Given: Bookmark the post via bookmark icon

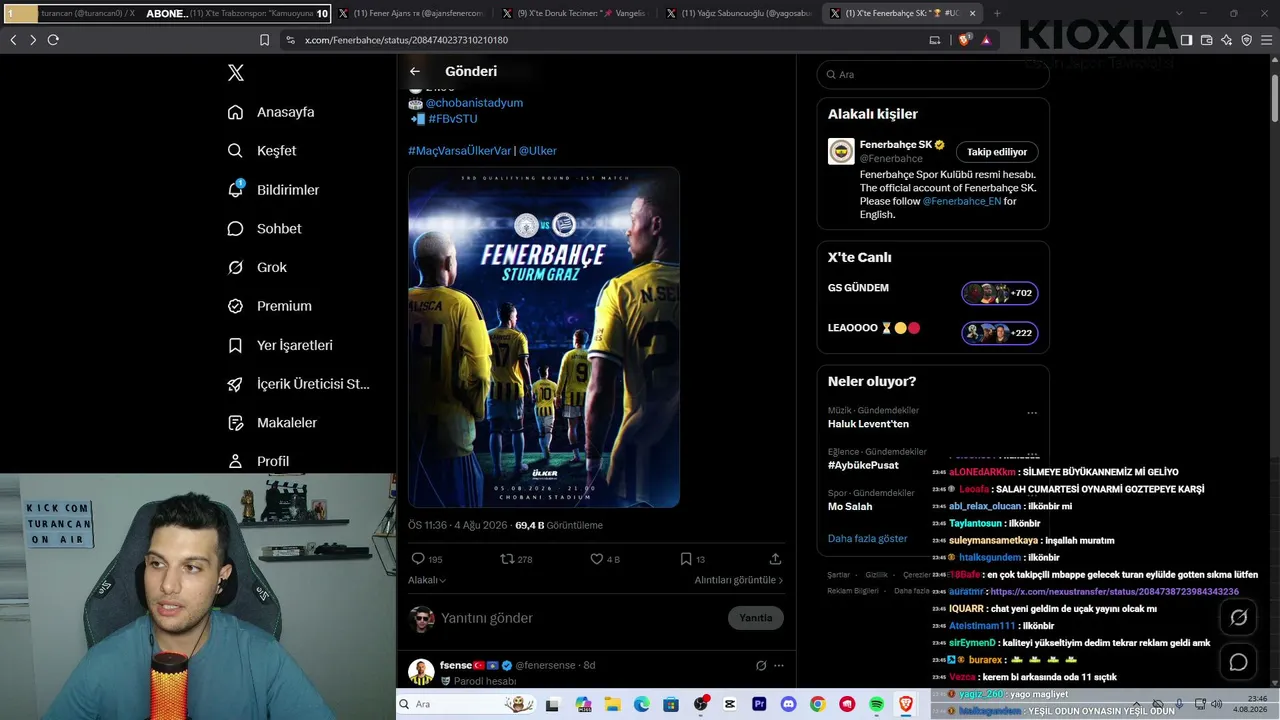Looking at the screenshot, I should click(x=686, y=559).
